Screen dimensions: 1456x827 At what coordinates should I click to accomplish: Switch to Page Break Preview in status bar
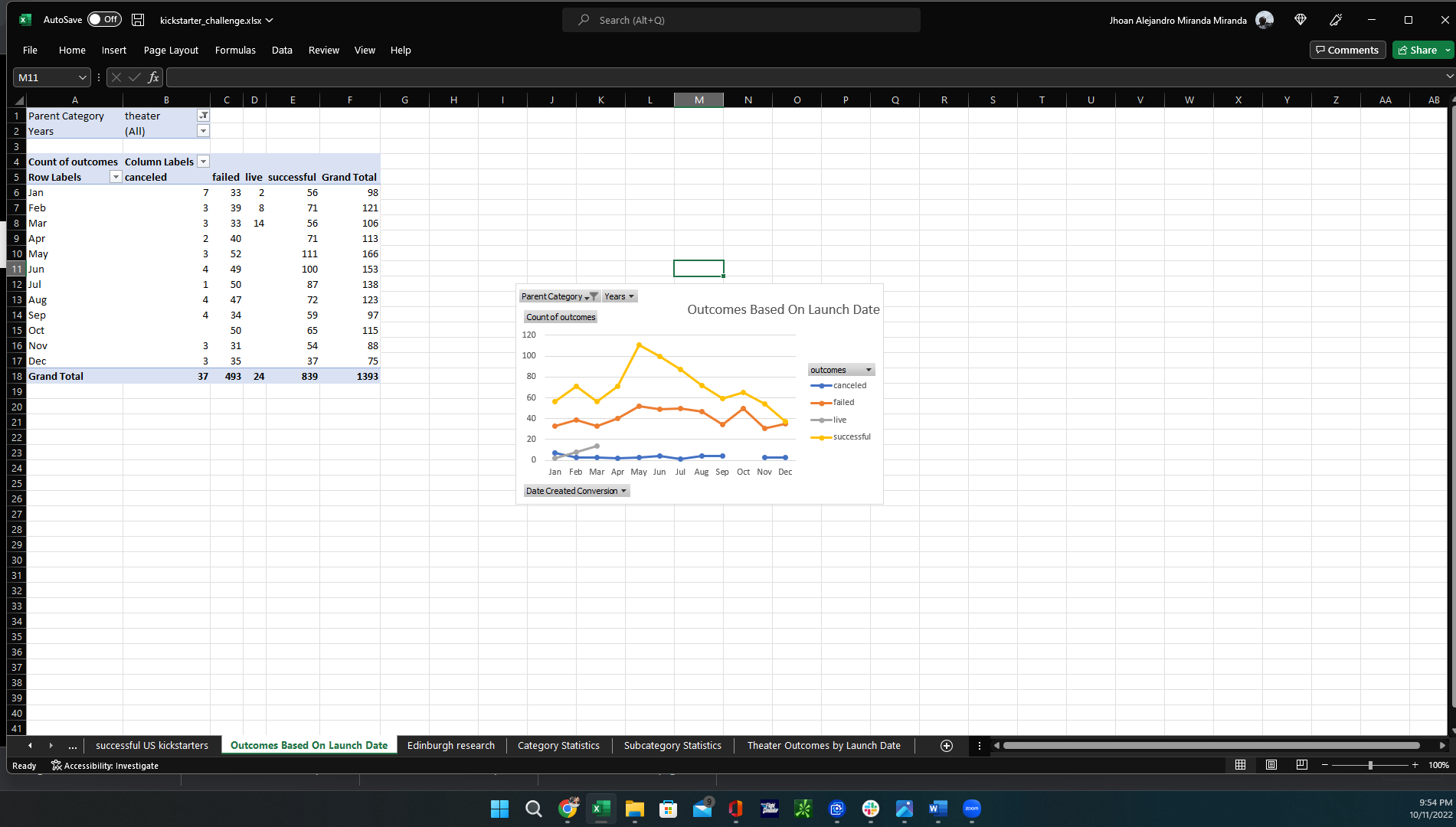coord(1301,765)
